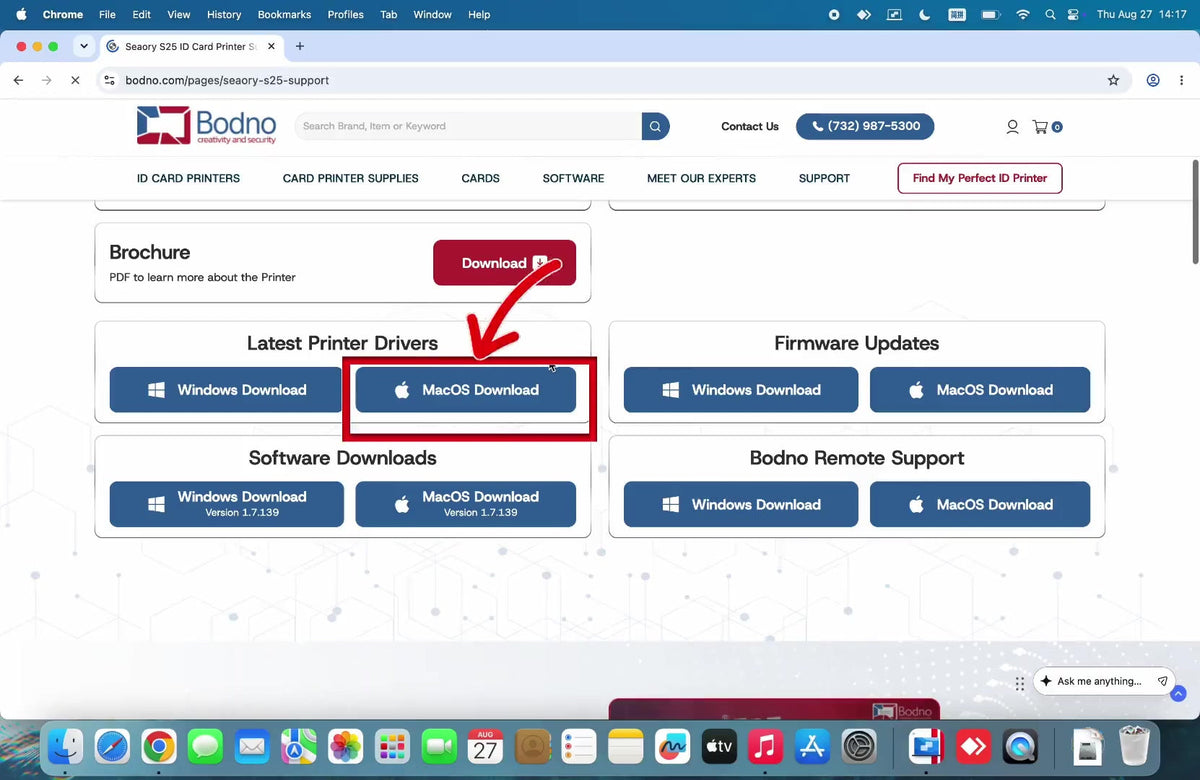Screen dimensions: 1200x780
Task: Open the Trash in the Dock
Action: [x=1135, y=746]
